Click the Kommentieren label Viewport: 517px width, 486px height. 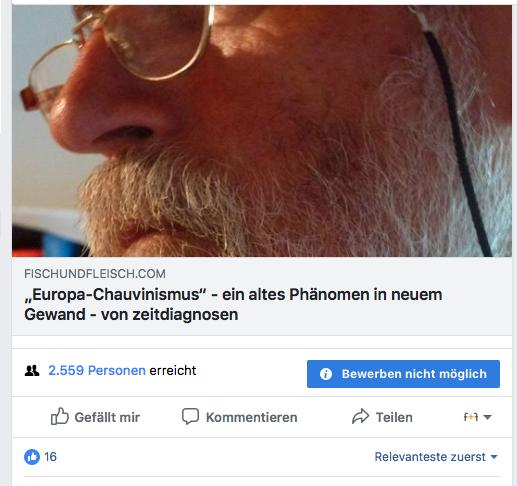(x=252, y=417)
